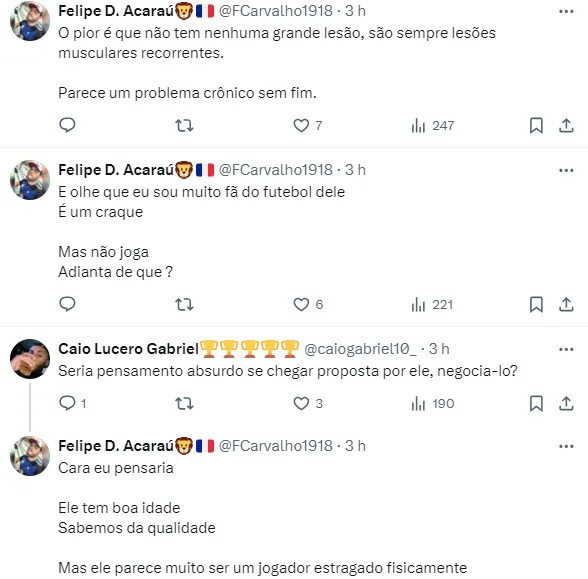The width and height of the screenshot is (588, 579).
Task: View the 190 views stat on Caio's tweet
Action: pyautogui.click(x=432, y=404)
